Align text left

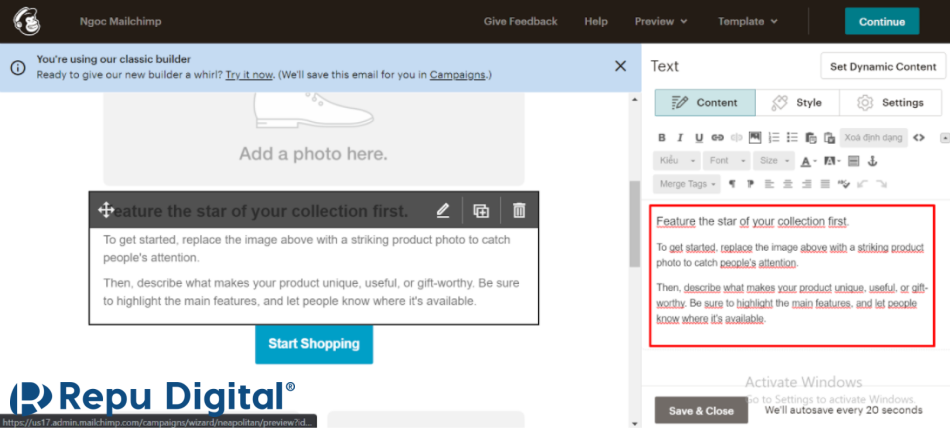tap(769, 184)
